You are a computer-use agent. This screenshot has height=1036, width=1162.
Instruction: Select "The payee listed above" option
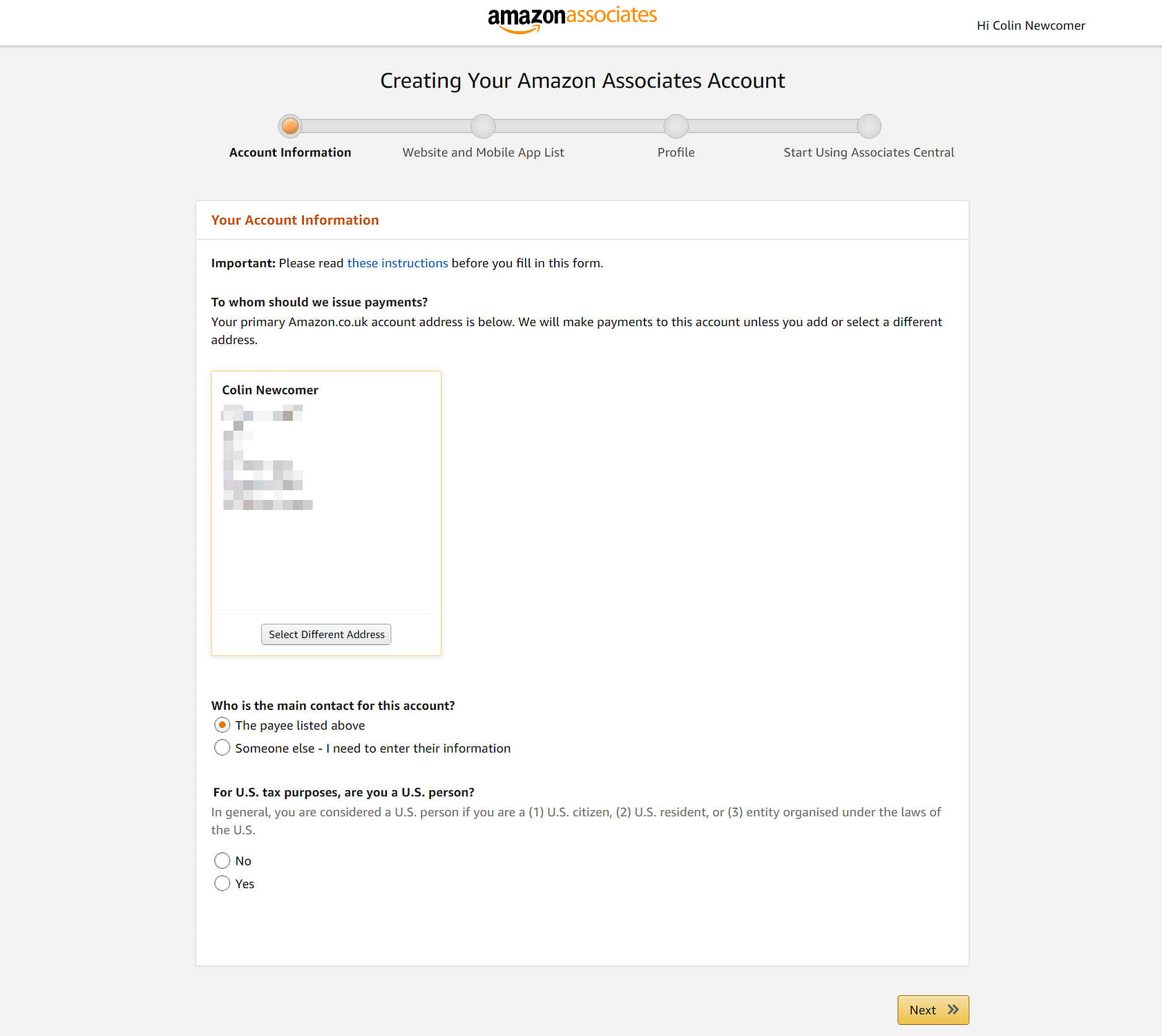click(x=222, y=725)
